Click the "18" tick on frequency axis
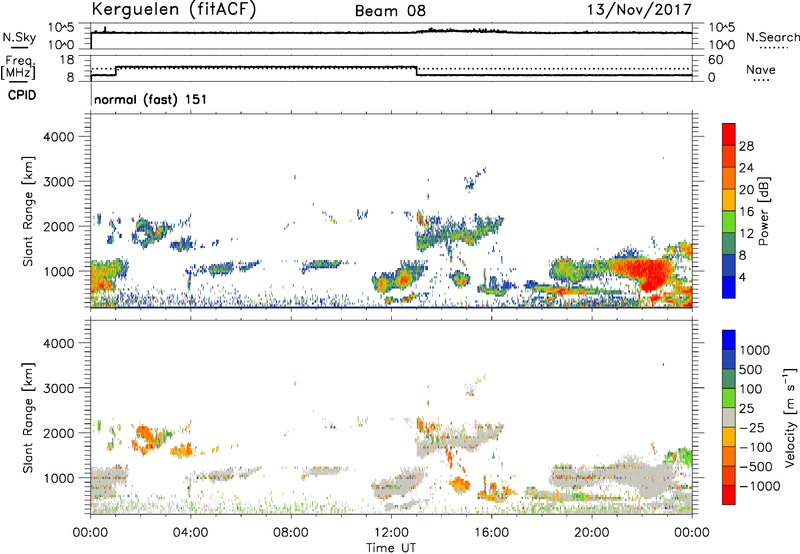Screen dimensions: 800x554 pyautogui.click(x=67, y=60)
